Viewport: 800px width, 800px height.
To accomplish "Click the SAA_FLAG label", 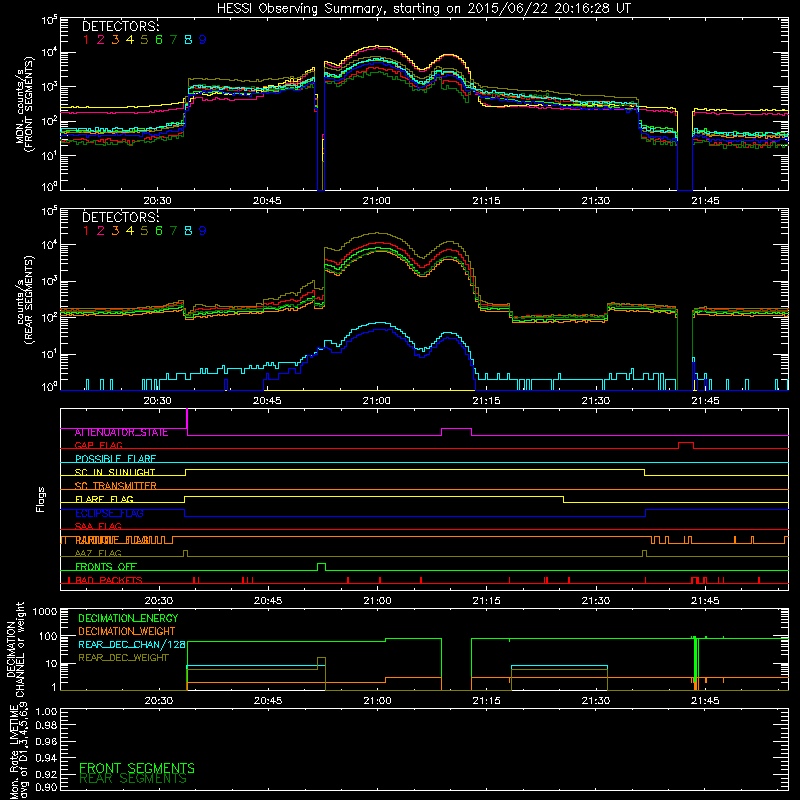I will coord(98,526).
